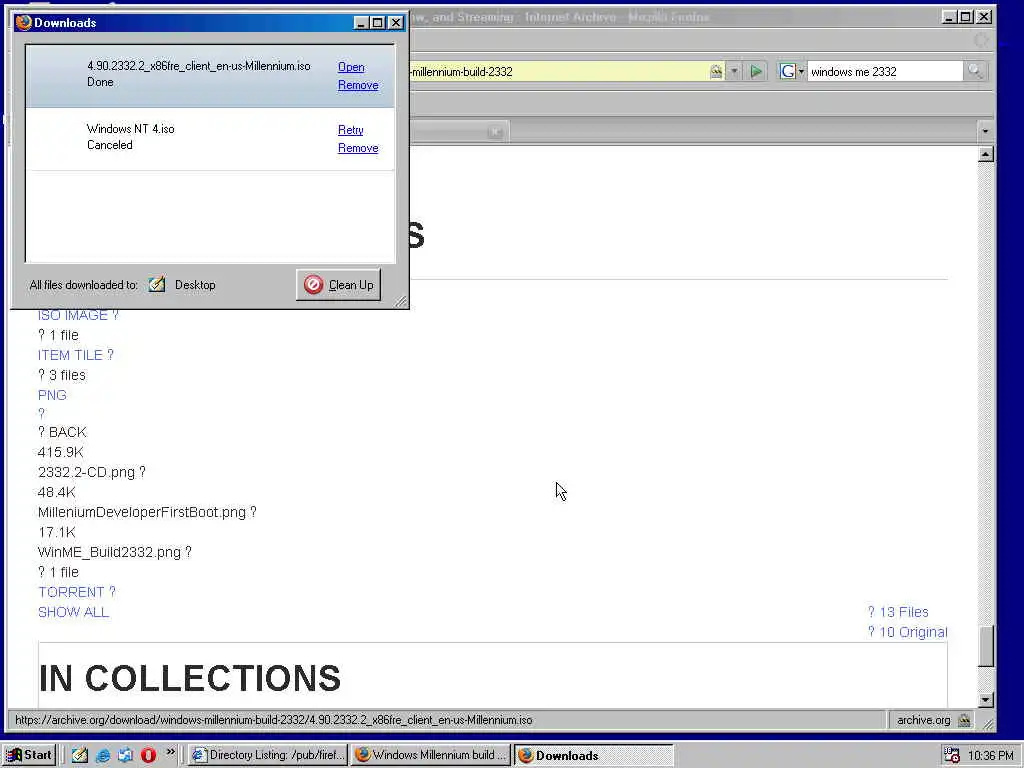Expand the quick launch overflow chevron
The height and width of the screenshot is (768, 1024).
tap(170, 752)
